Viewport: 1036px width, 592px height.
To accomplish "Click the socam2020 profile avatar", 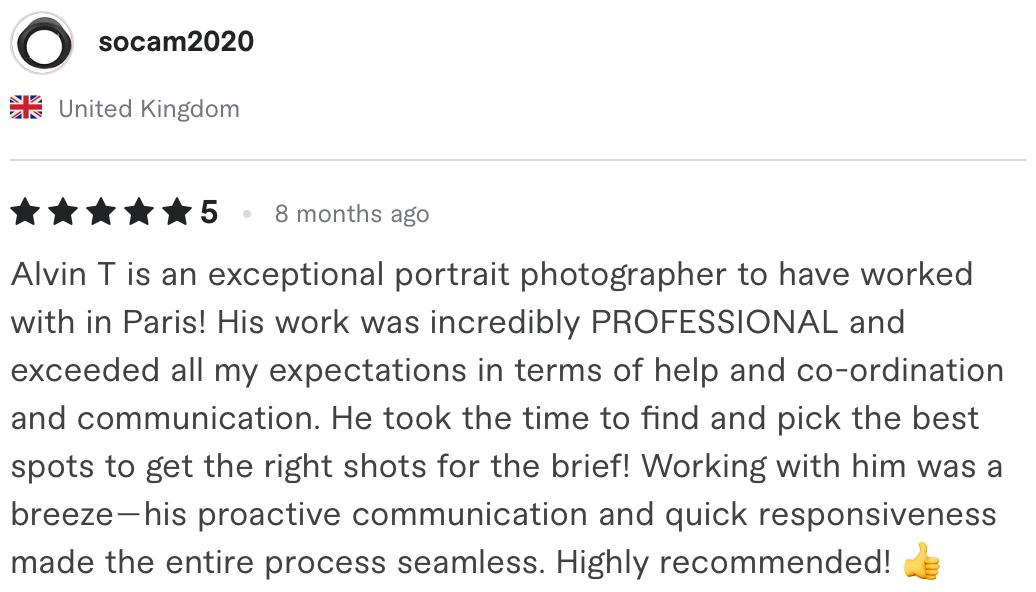I will [x=42, y=43].
